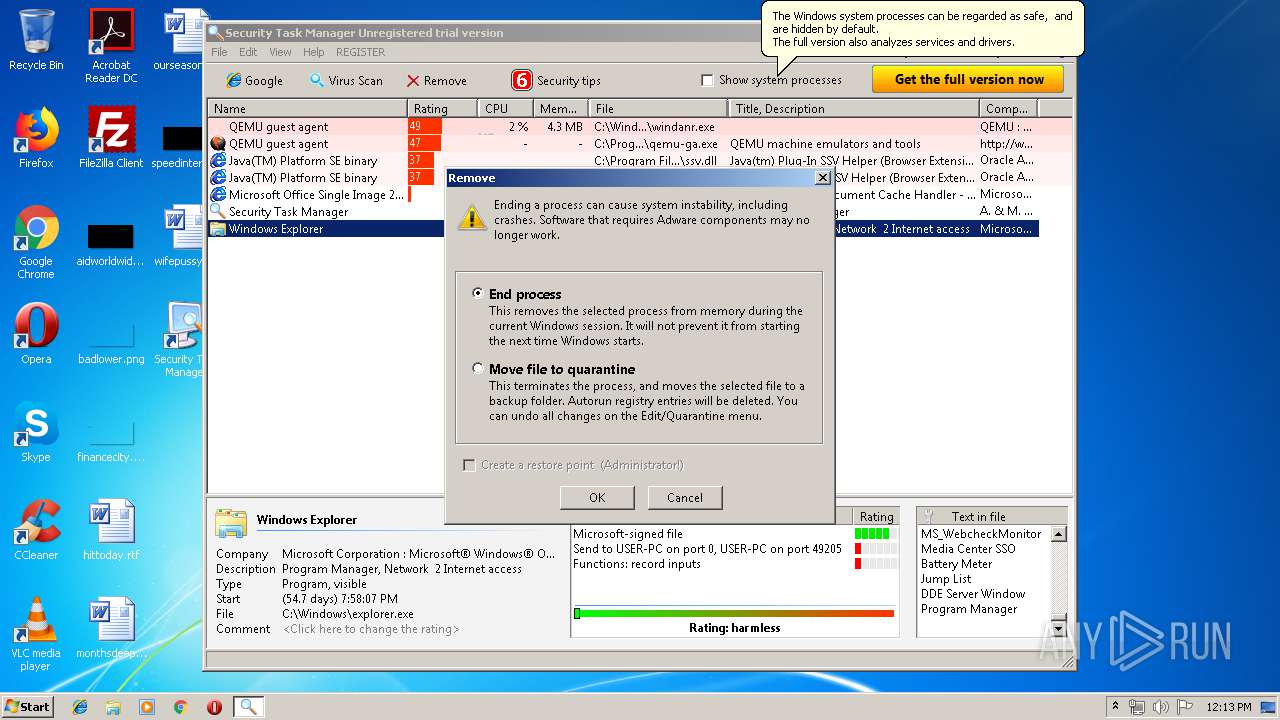The height and width of the screenshot is (720, 1280).
Task: Open Firefox desktop icon
Action: pyautogui.click(x=36, y=138)
